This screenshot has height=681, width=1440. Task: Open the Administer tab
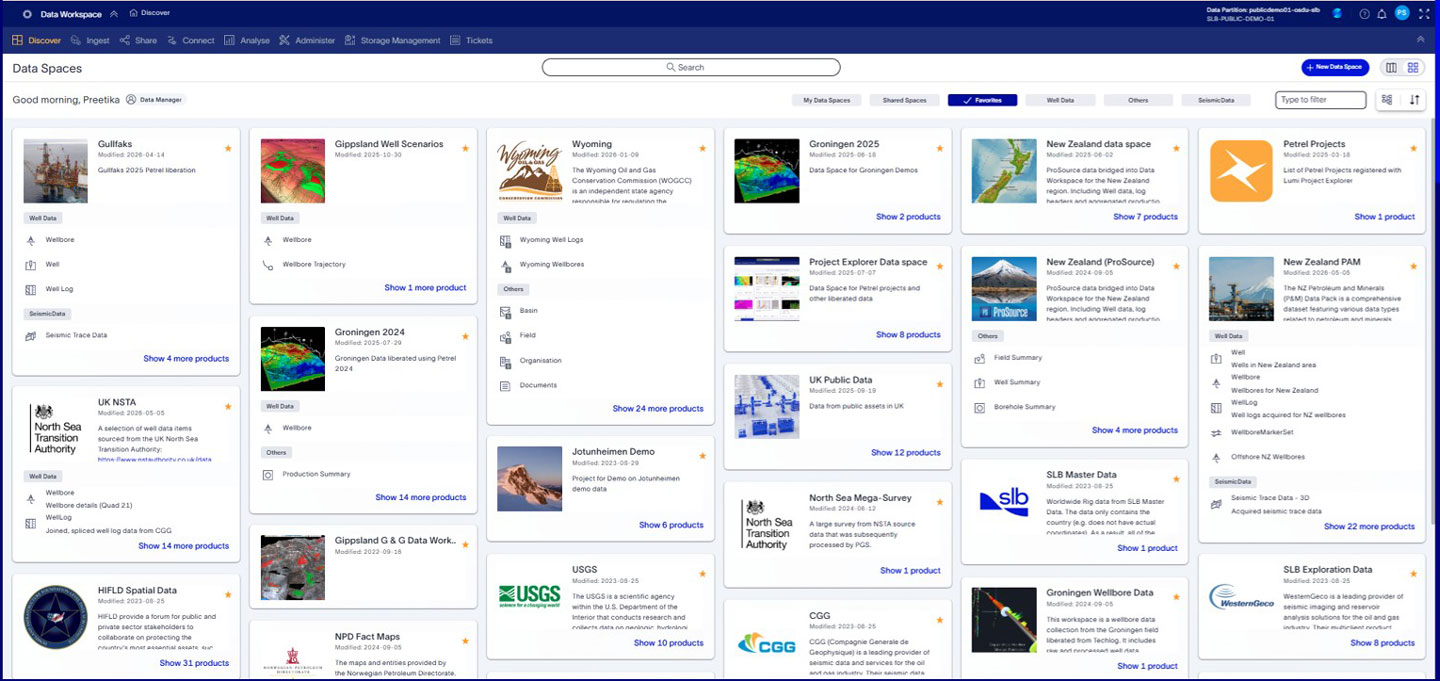tap(307, 41)
